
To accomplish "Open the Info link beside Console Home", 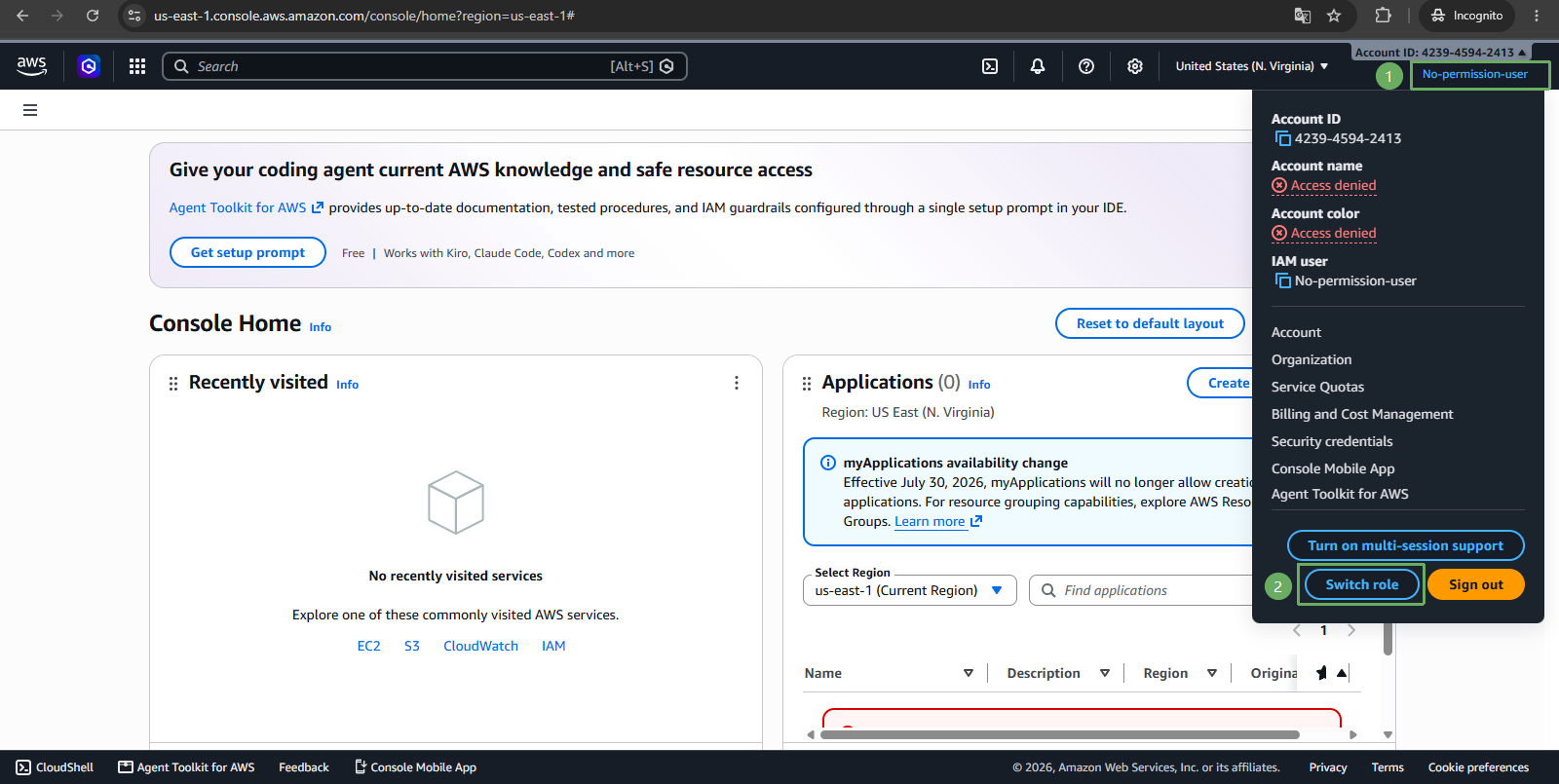I will (x=321, y=327).
